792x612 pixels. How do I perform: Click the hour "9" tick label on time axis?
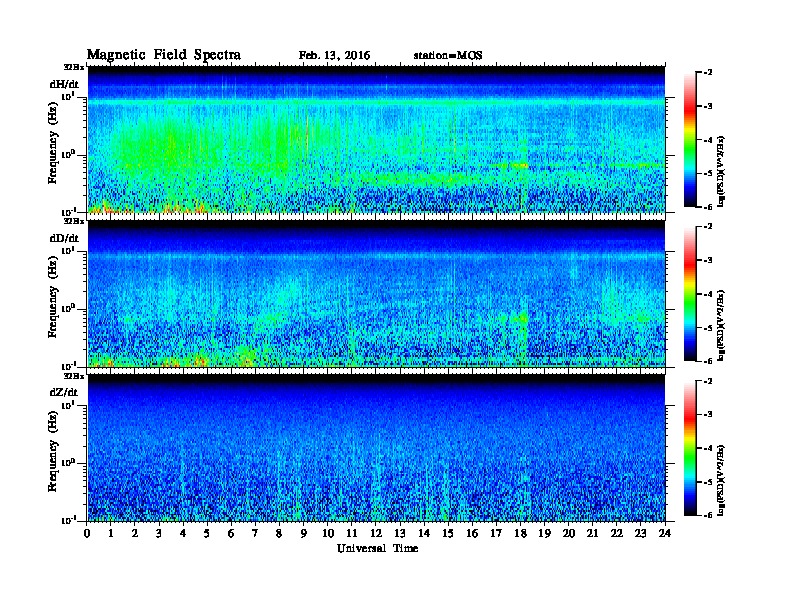[x=304, y=534]
